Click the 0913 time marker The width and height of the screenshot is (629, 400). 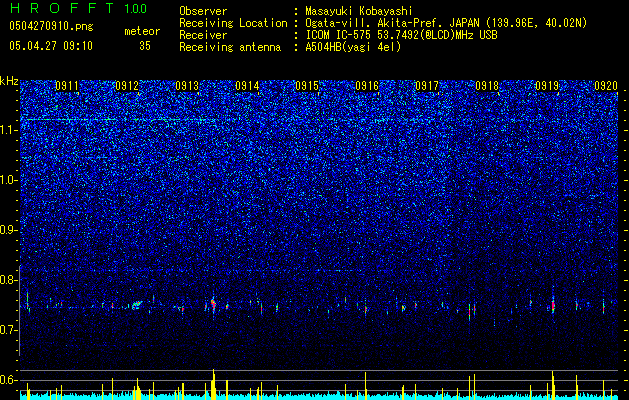(x=187, y=86)
